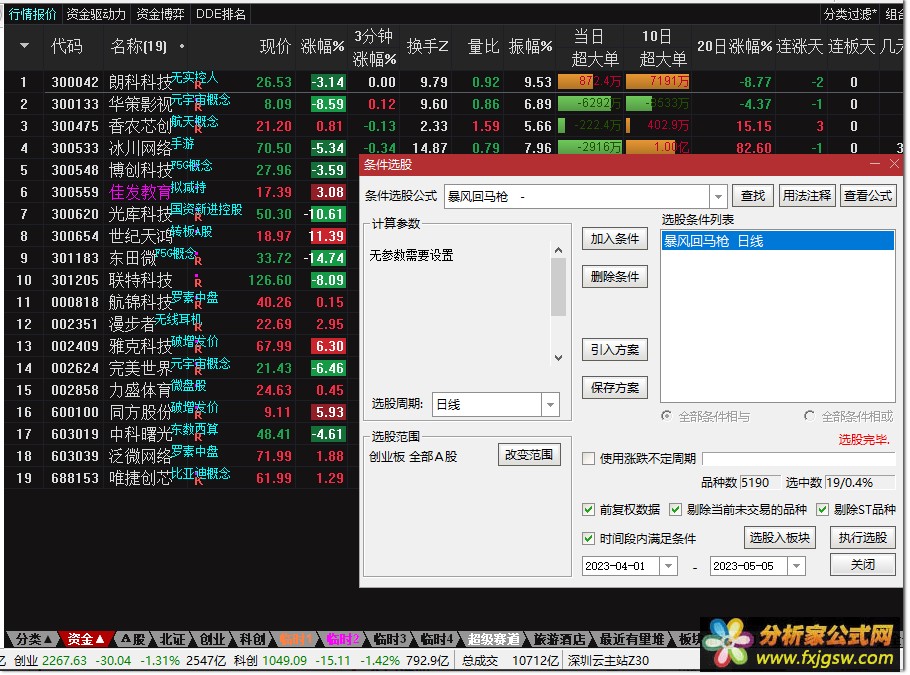Click 引入方案 button
910x675 pixels.
click(x=615, y=349)
